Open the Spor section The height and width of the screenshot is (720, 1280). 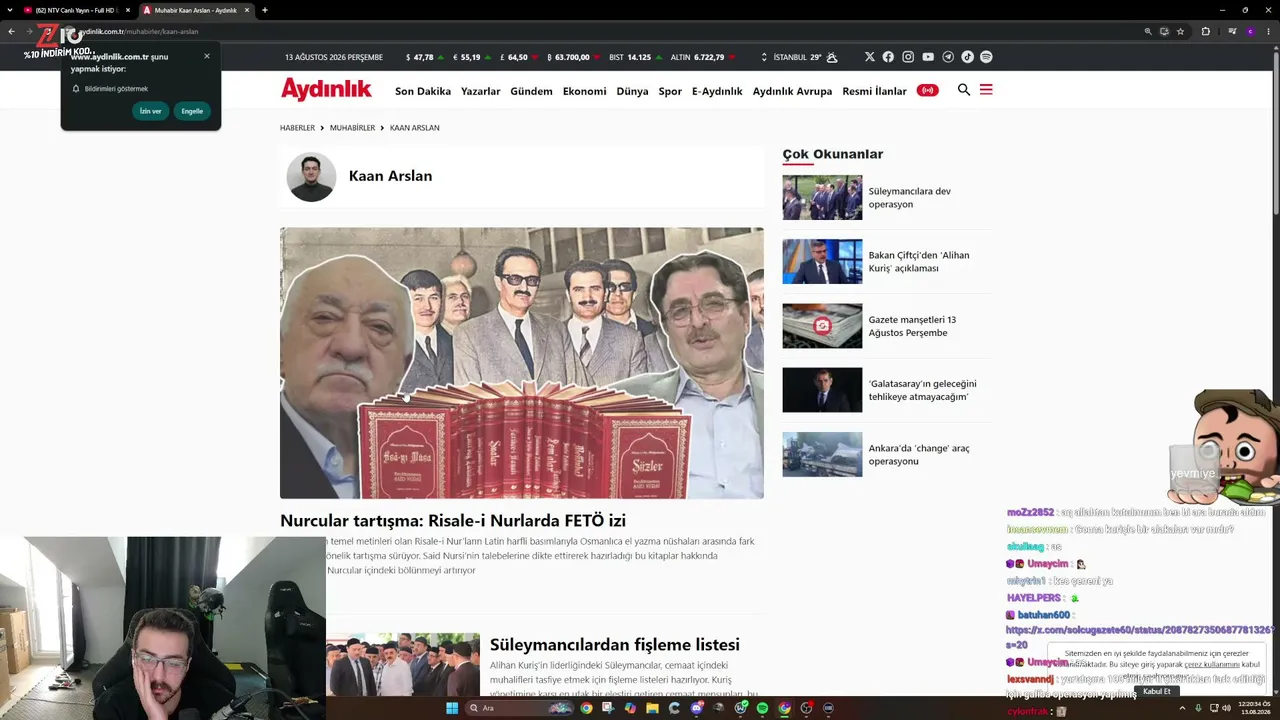coord(670,91)
